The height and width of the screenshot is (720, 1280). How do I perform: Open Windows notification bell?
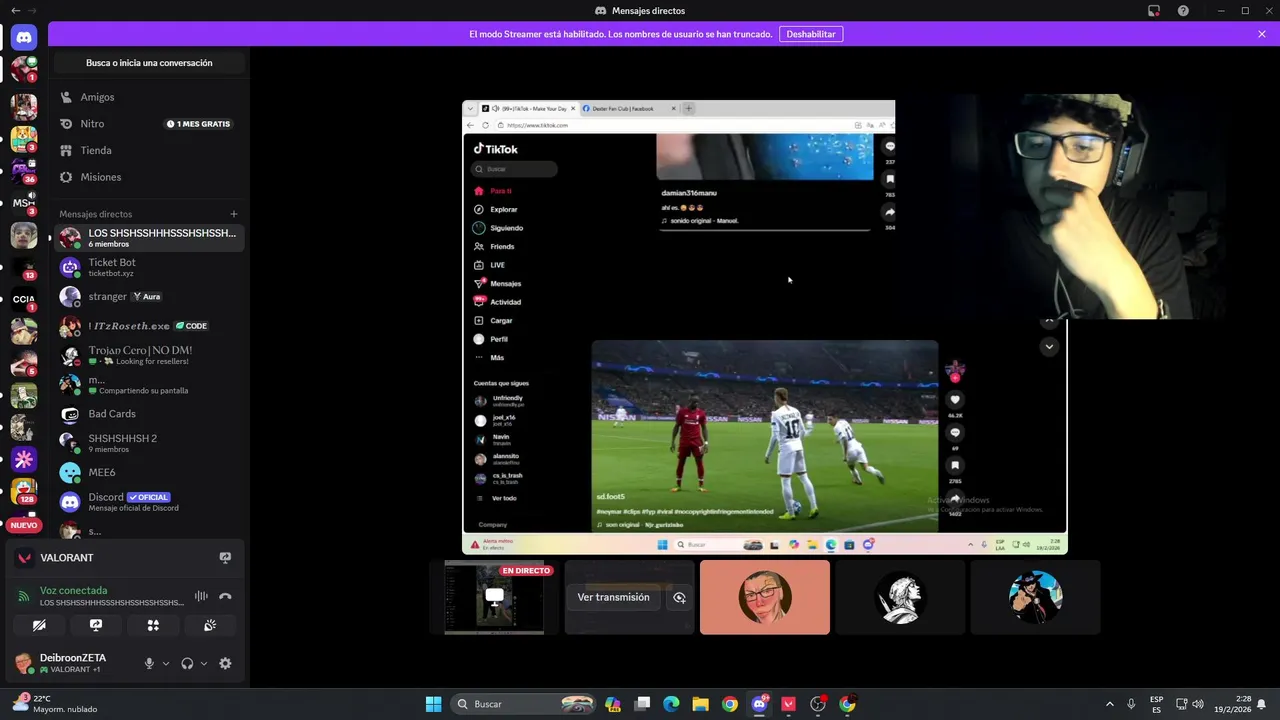[1262, 704]
